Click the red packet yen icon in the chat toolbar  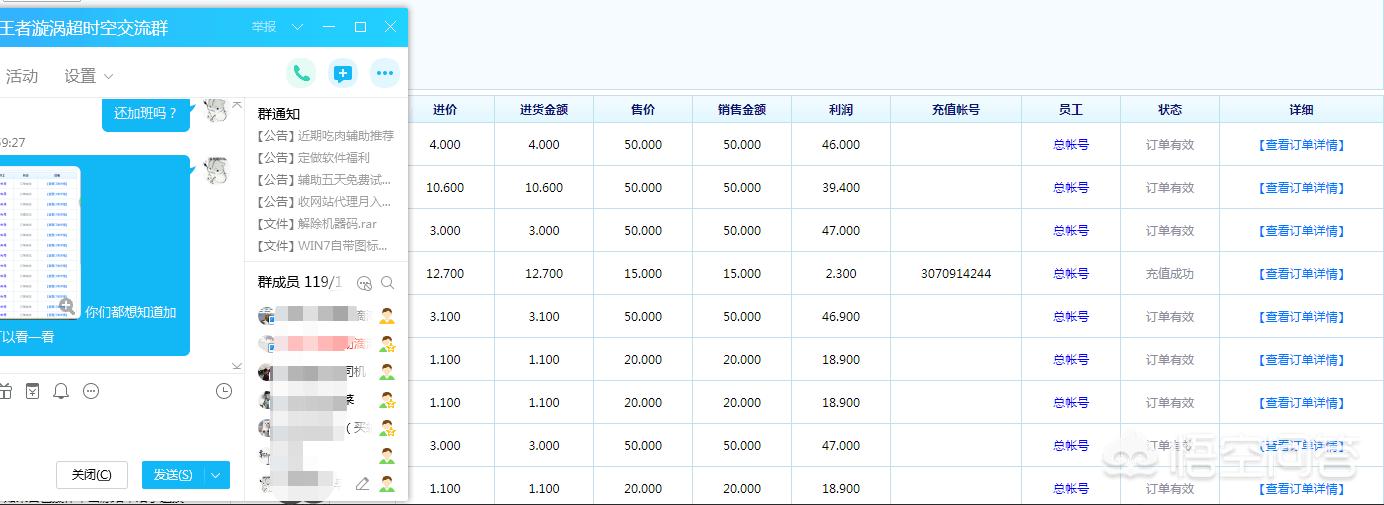(32, 391)
